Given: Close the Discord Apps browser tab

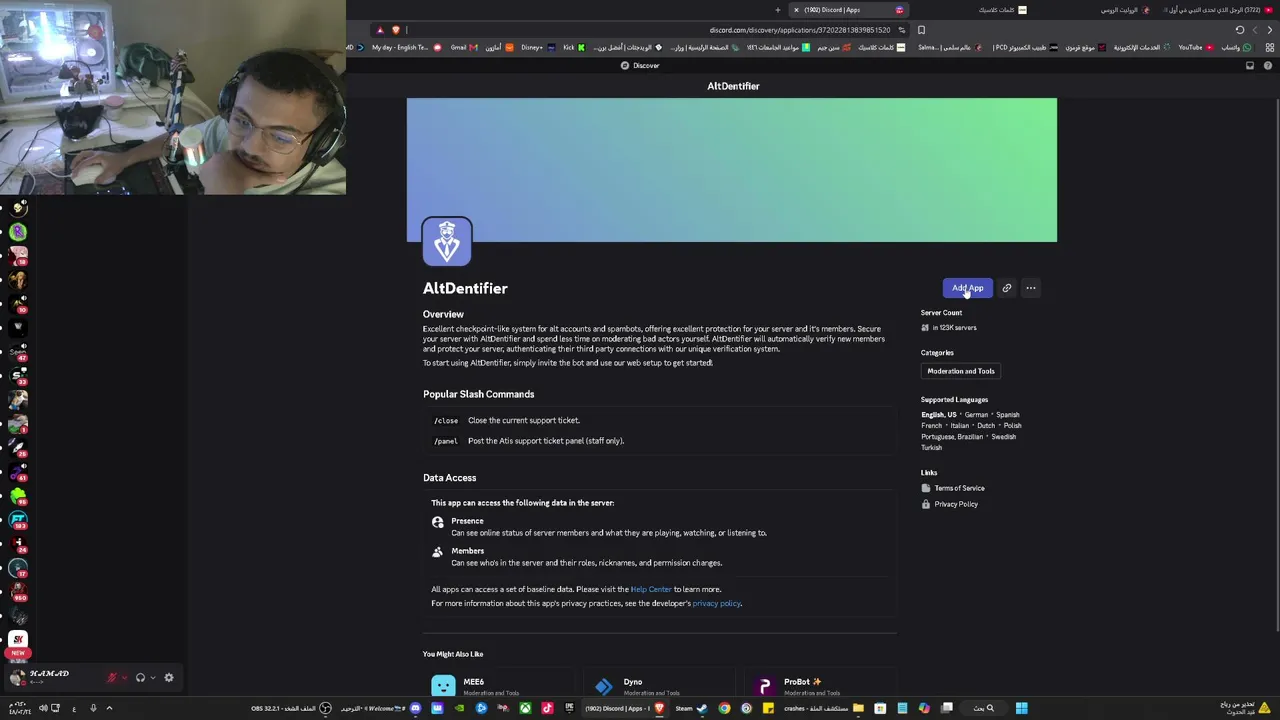Looking at the screenshot, I should pyautogui.click(x=796, y=10).
